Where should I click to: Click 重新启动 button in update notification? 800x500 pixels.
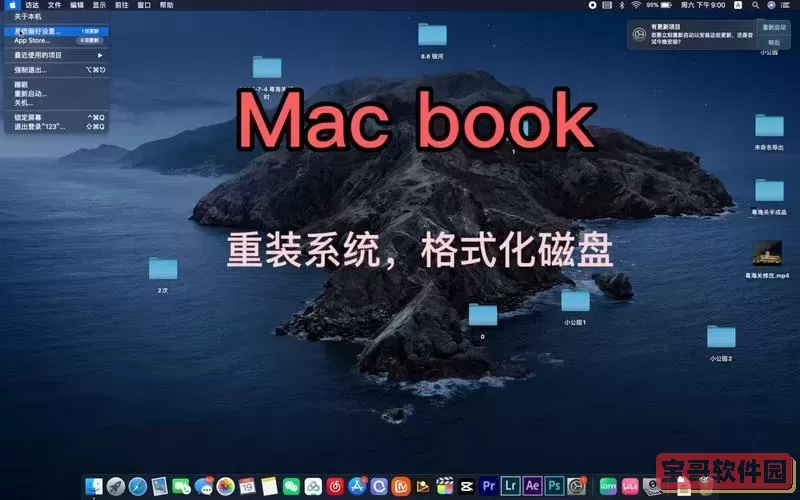pos(774,28)
